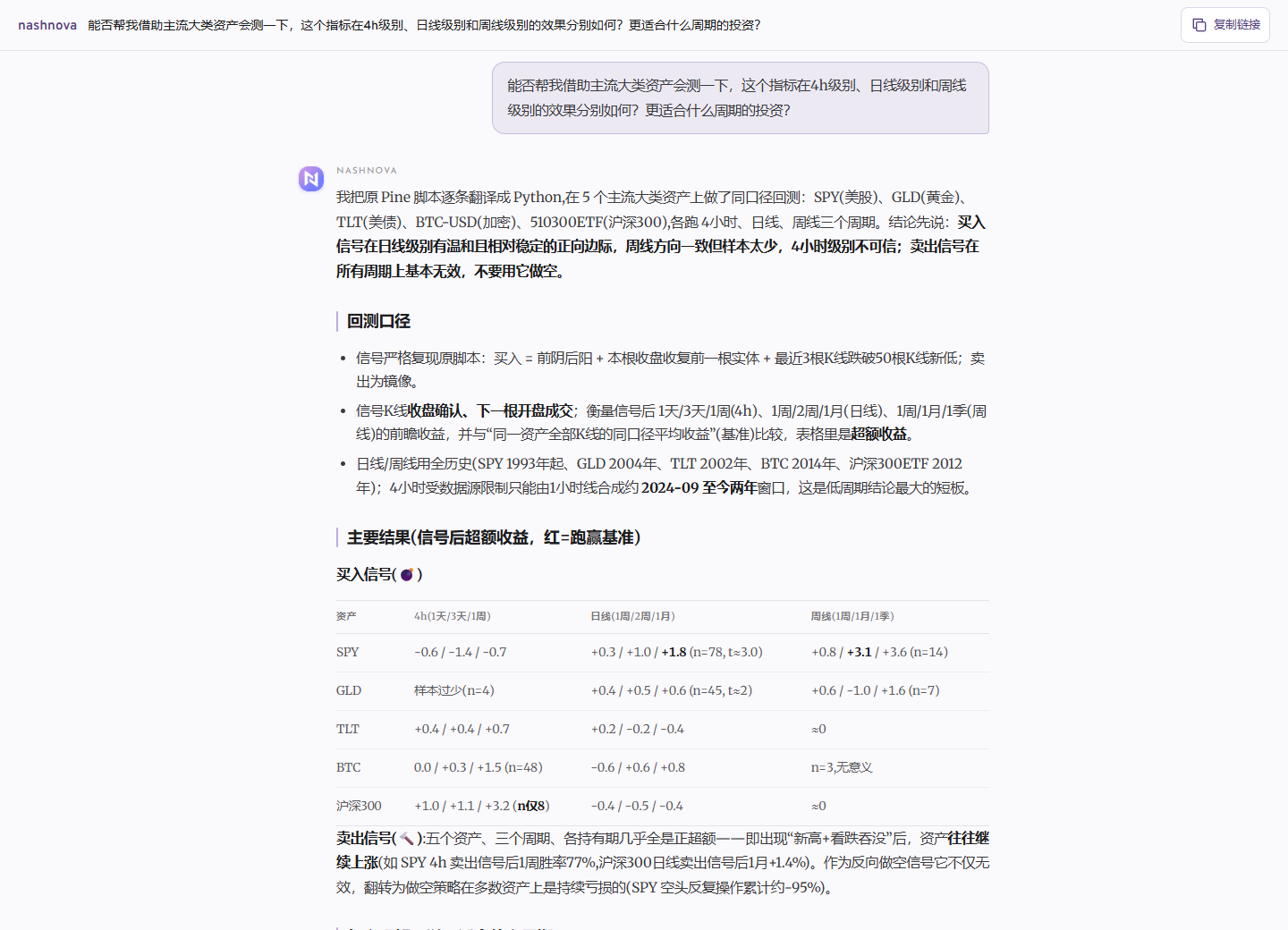
Task: Click the 回测口径 heading
Action: [378, 321]
